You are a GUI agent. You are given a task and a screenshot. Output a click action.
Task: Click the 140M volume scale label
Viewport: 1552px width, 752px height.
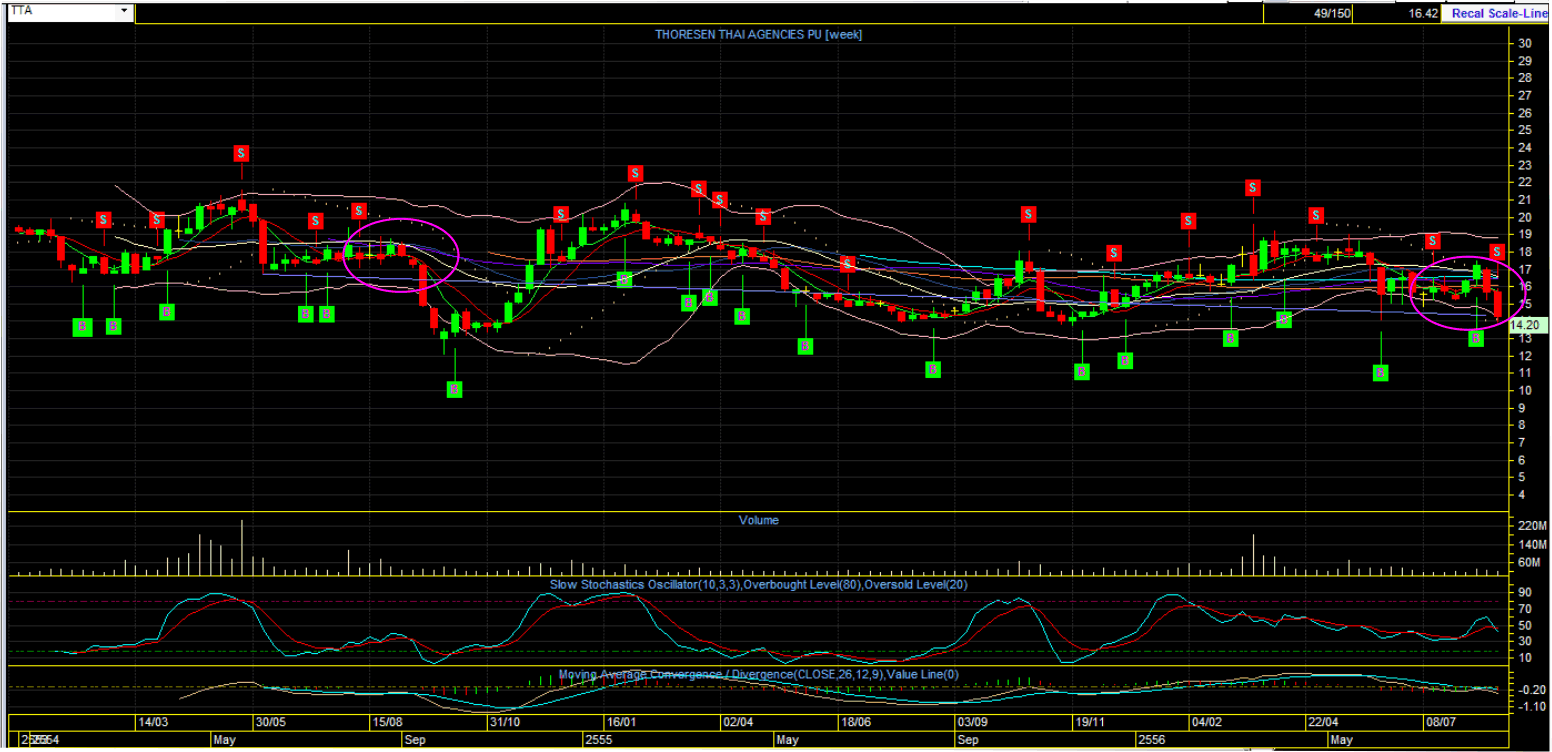coord(1530,544)
